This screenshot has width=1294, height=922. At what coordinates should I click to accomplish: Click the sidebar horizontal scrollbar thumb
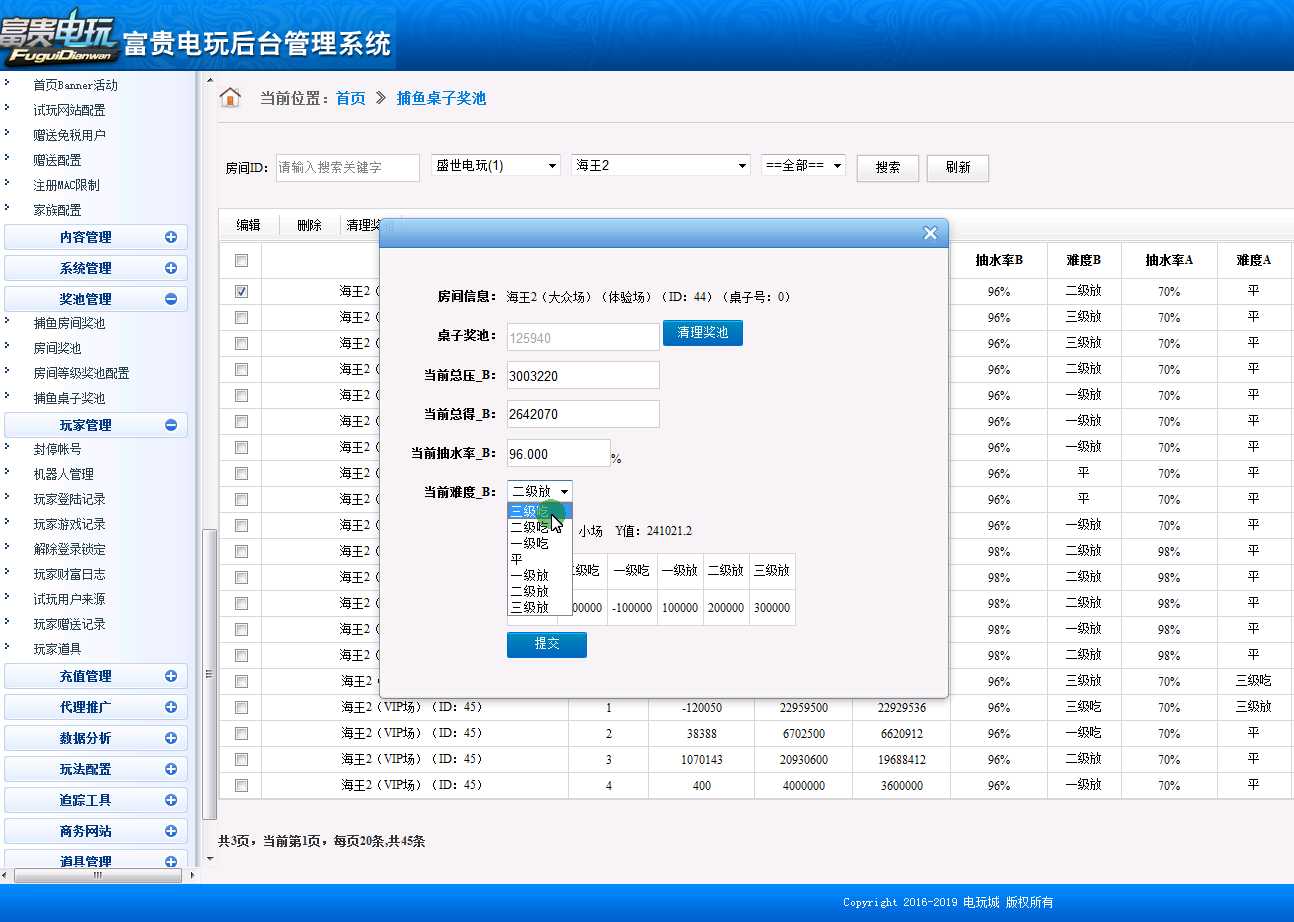97,875
